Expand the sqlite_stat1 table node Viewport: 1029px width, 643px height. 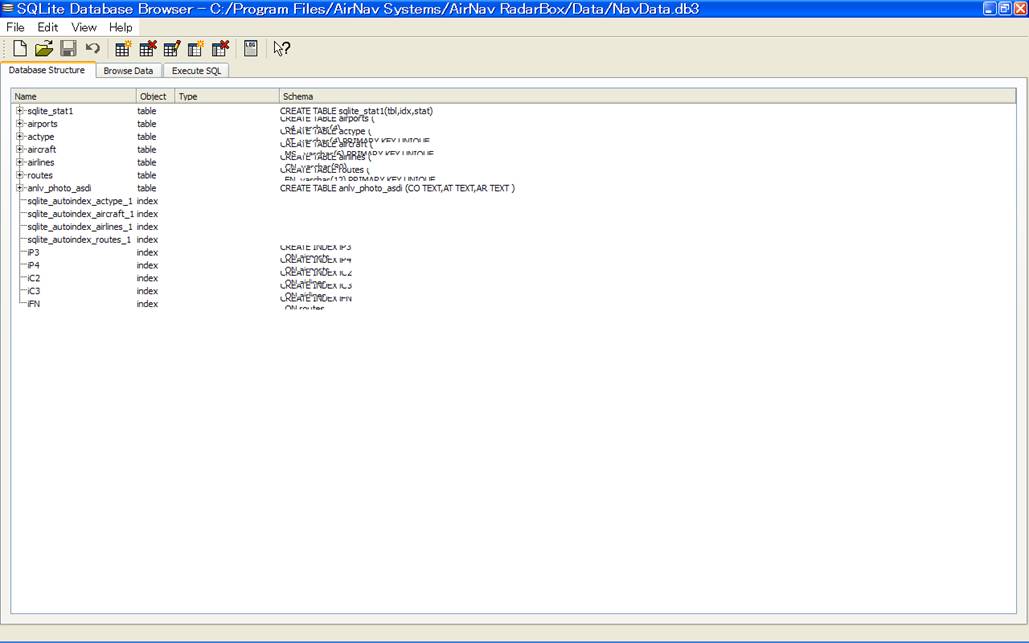click(20, 111)
